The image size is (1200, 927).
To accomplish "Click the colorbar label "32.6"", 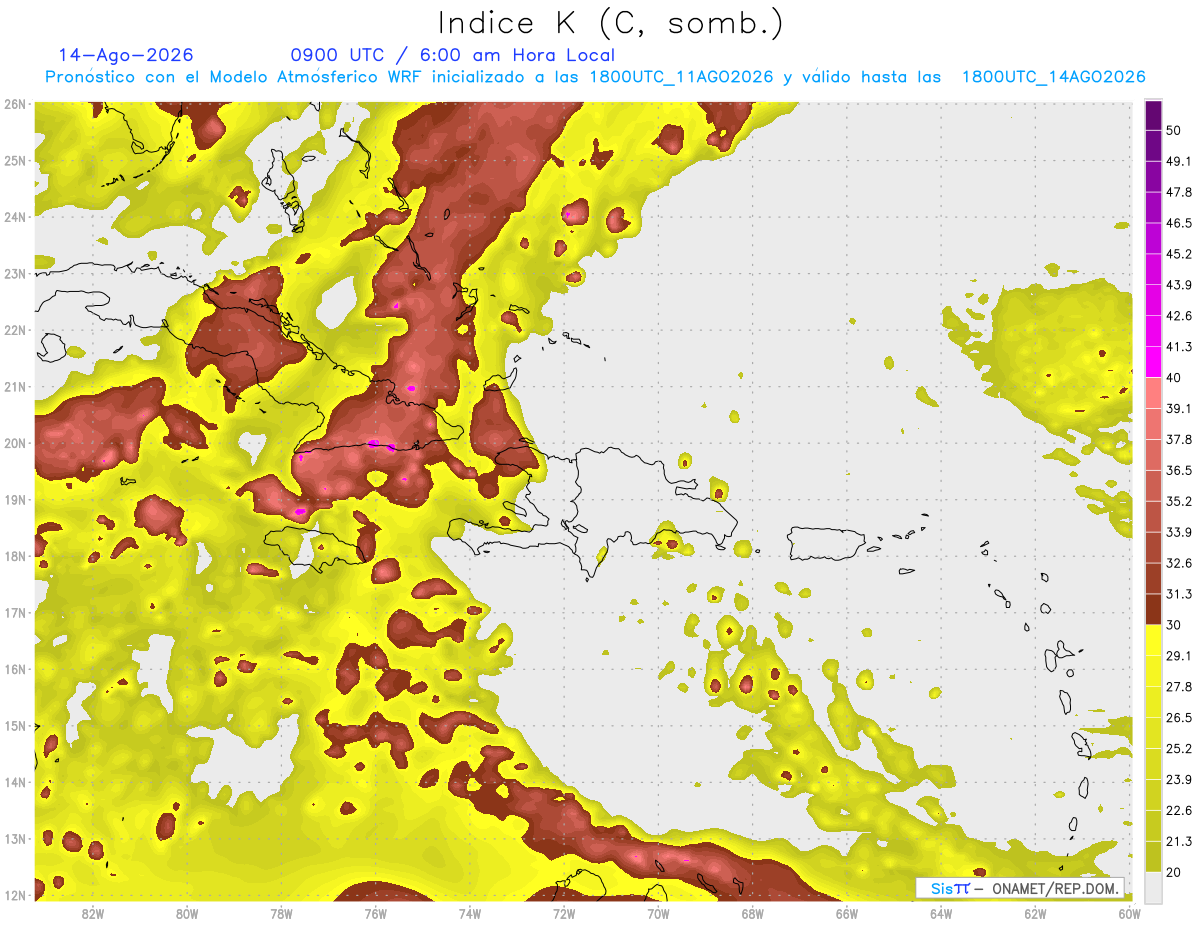I will coord(1179,563).
